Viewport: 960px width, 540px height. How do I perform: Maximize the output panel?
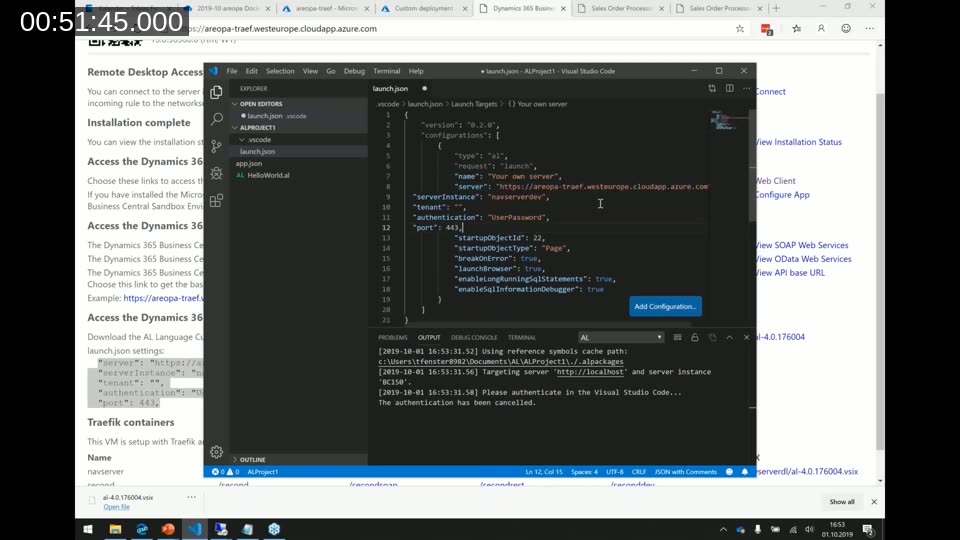(x=729, y=337)
